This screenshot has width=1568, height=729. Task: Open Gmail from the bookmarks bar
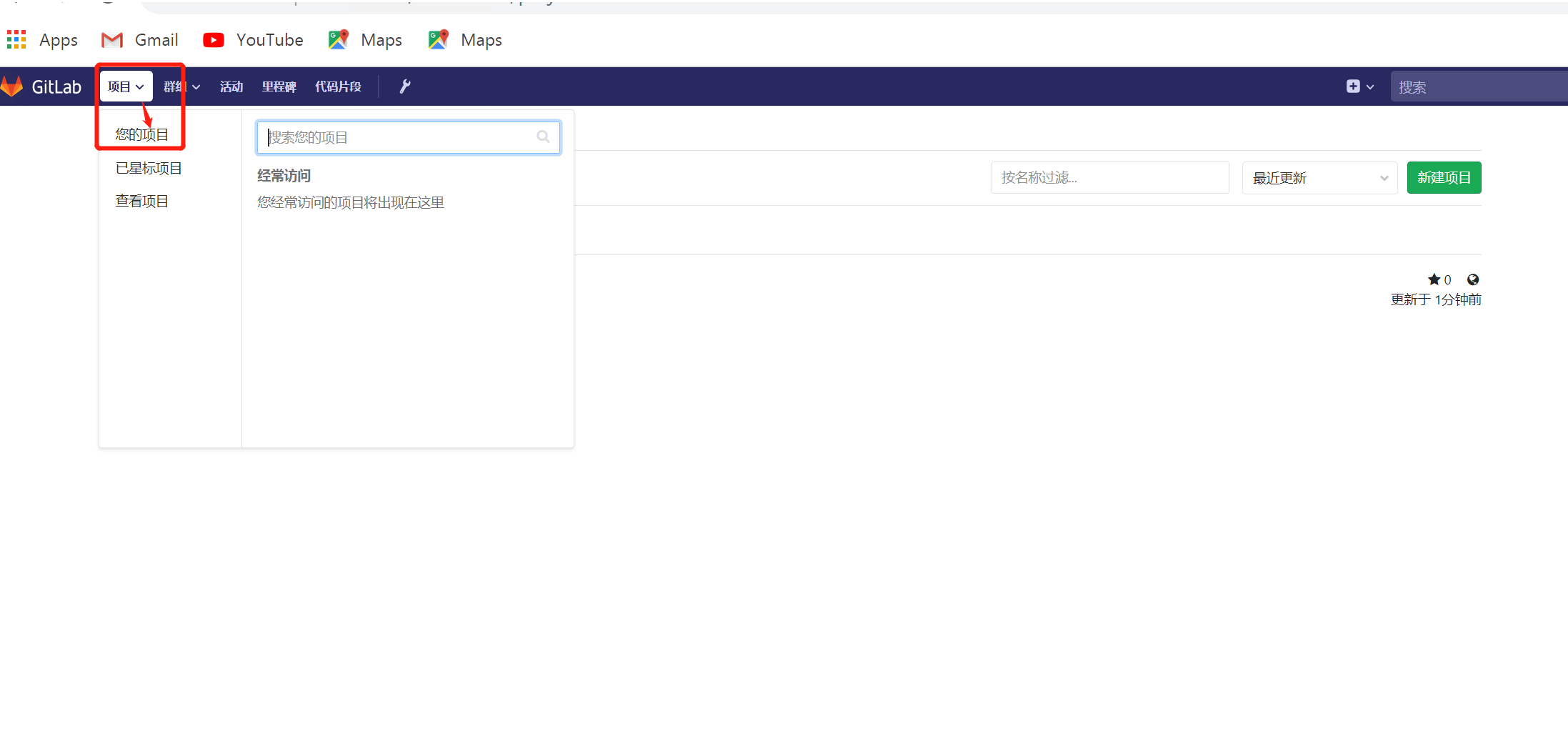point(139,39)
